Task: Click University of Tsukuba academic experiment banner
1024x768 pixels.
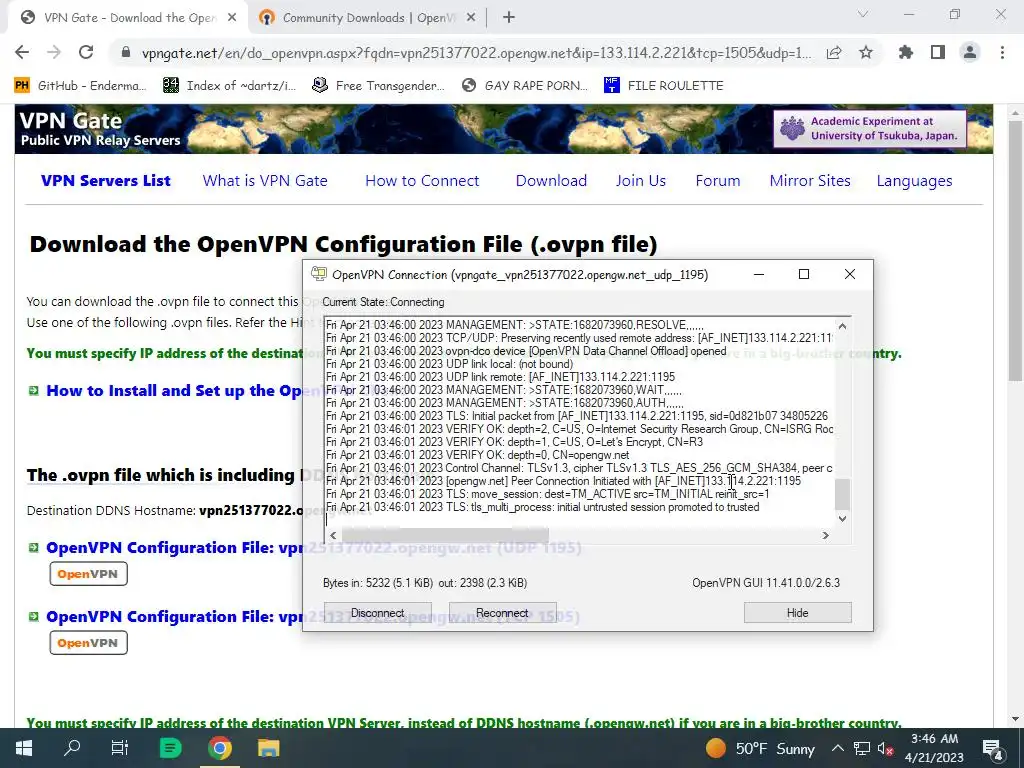Action: coord(870,129)
